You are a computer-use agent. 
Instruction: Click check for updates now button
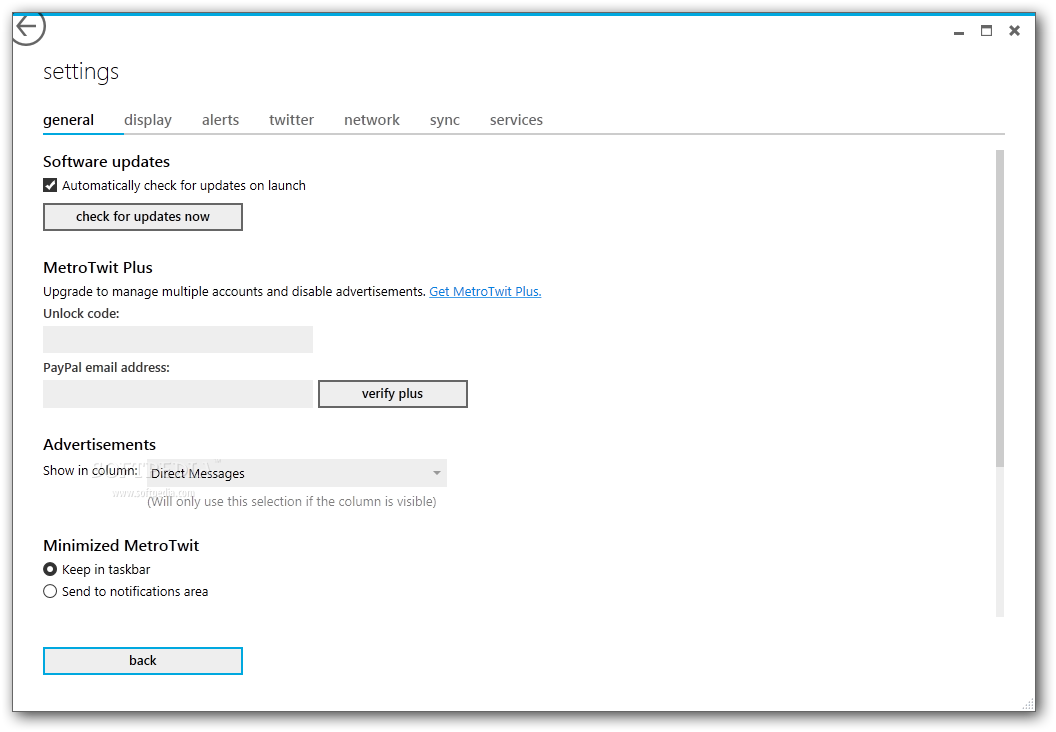[x=143, y=217]
